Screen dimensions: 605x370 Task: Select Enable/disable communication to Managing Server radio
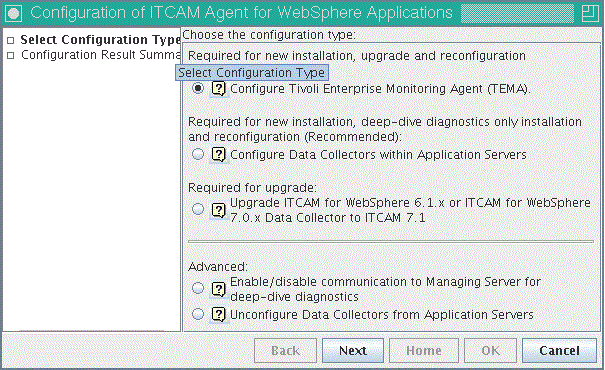198,288
